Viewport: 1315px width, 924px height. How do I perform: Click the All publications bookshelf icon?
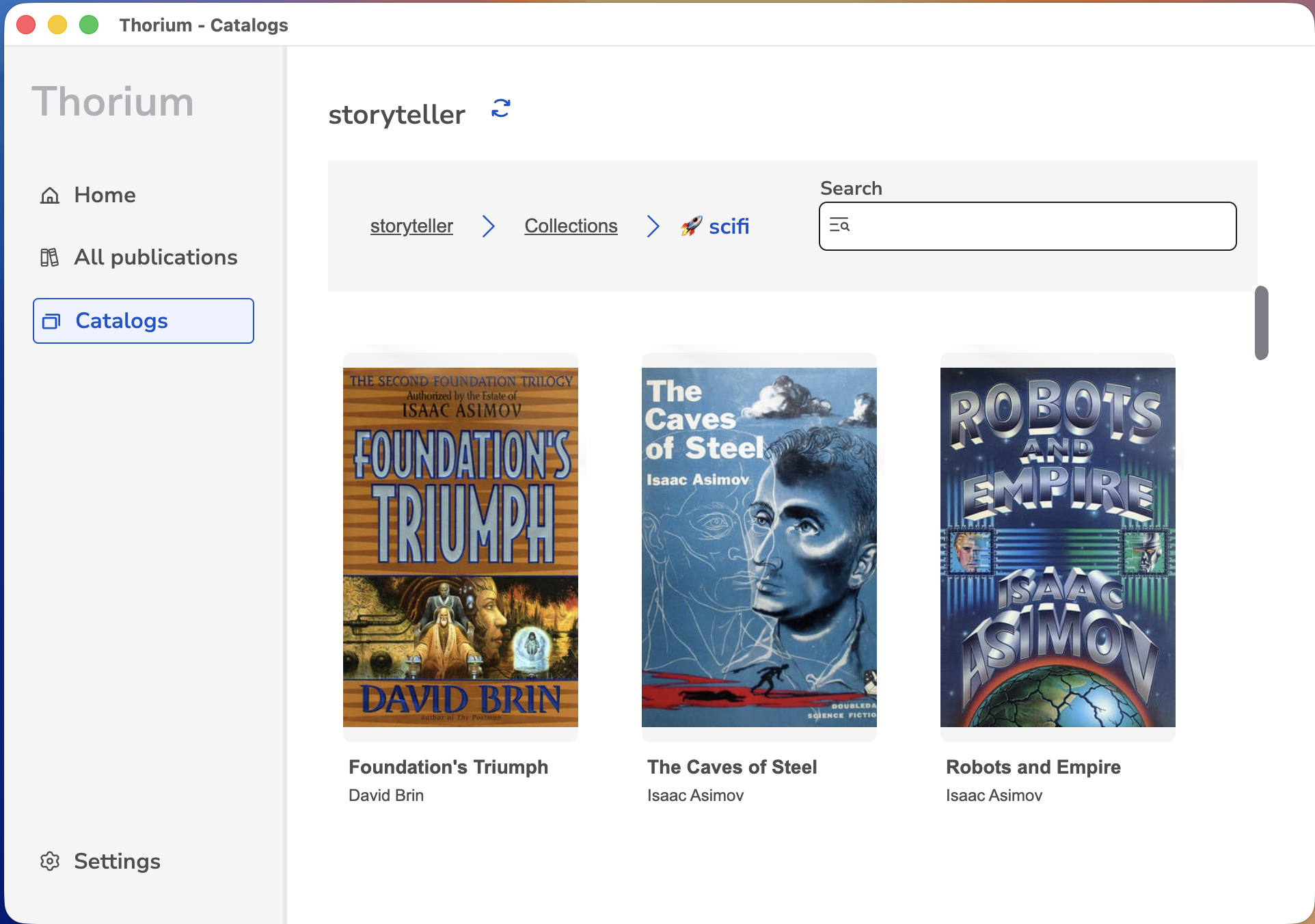(x=49, y=258)
